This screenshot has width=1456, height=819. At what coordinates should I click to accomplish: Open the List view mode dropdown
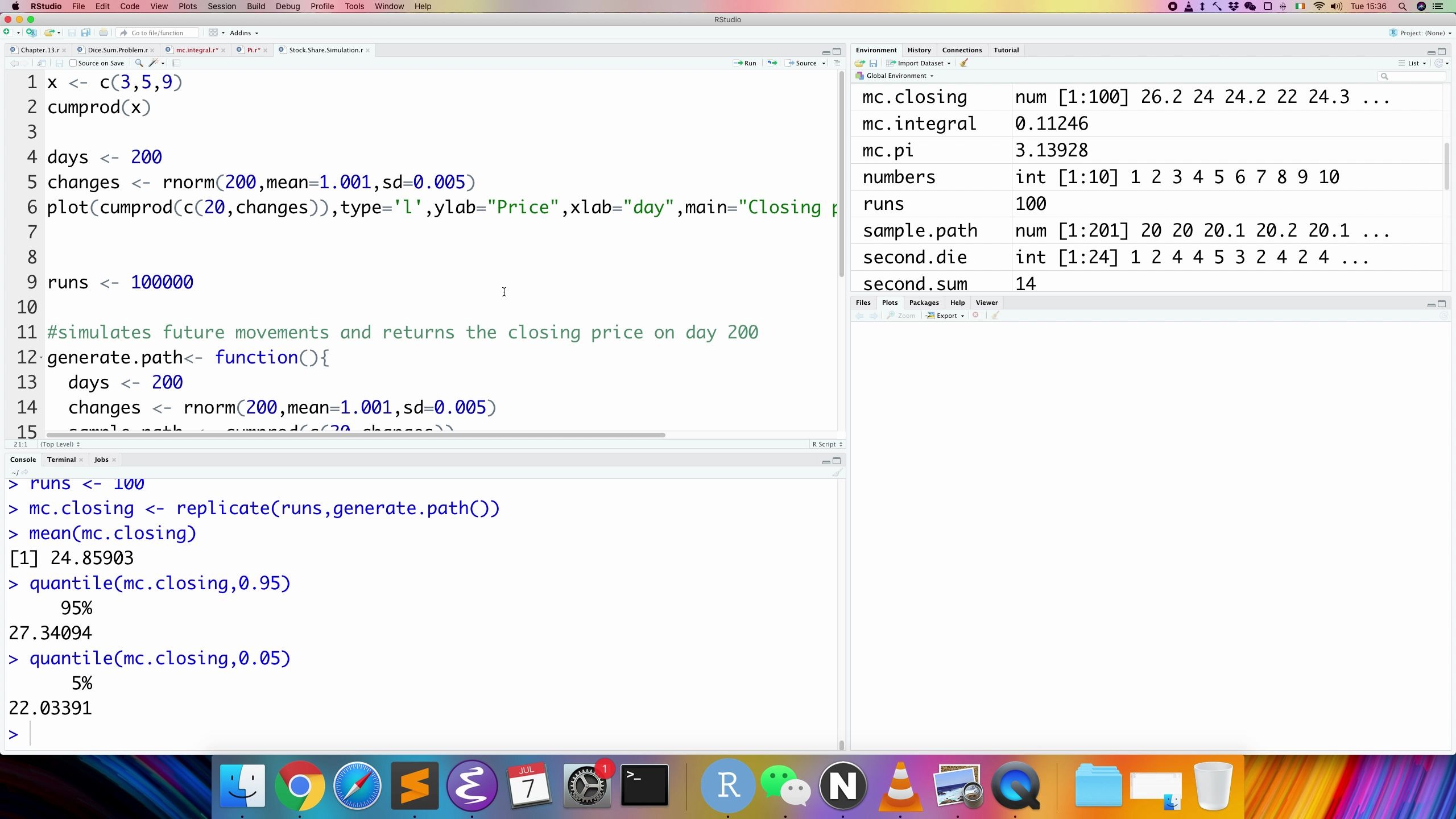tap(1414, 63)
